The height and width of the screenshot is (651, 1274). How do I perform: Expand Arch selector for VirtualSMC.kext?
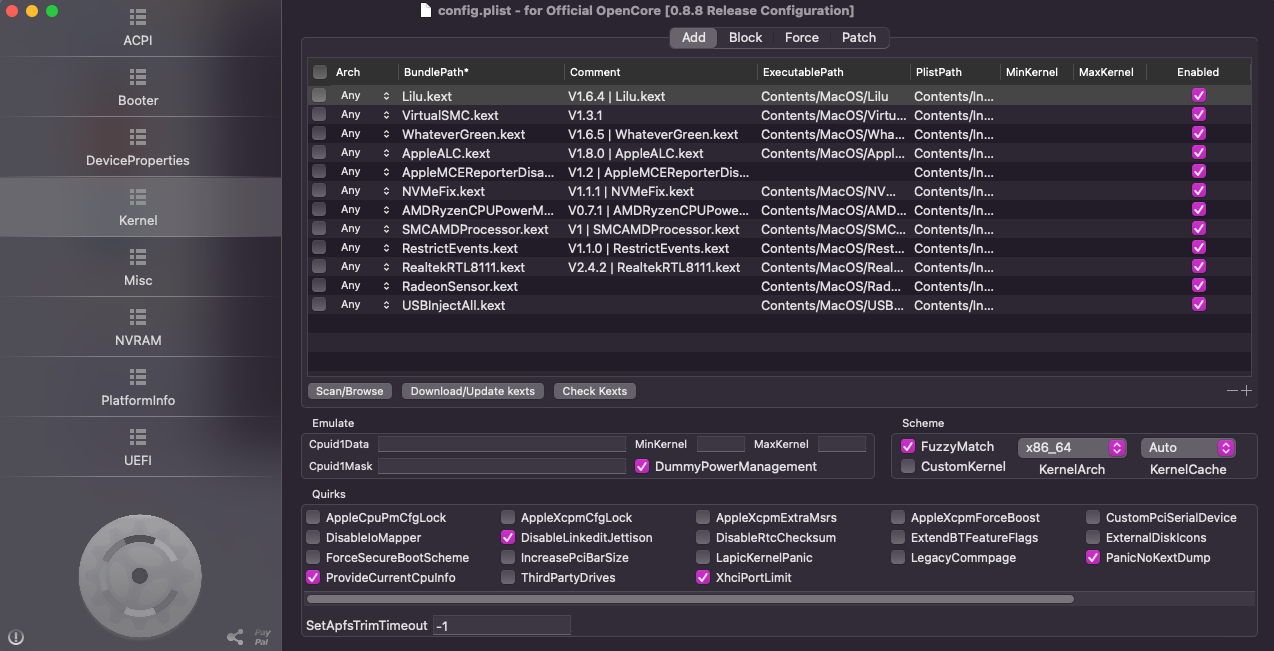tap(386, 115)
